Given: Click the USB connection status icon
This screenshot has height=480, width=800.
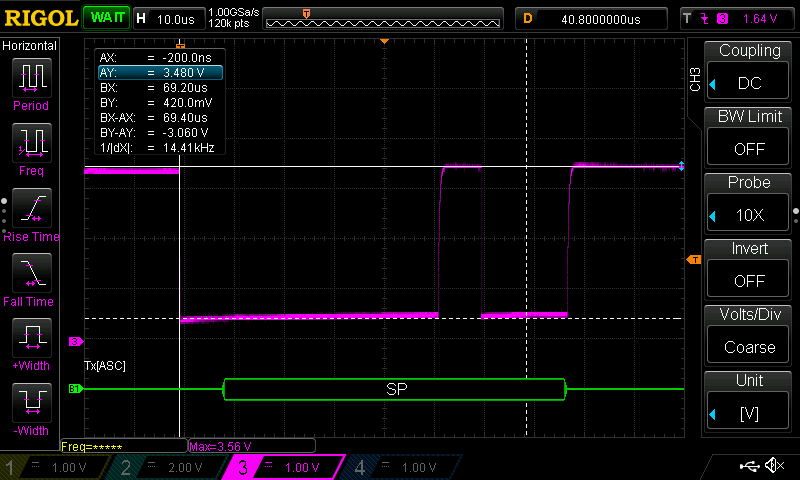Looking at the screenshot, I should pos(749,465).
